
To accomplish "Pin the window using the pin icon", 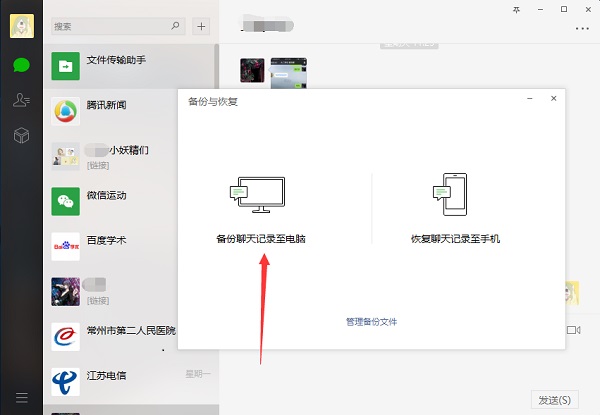I will coord(516,9).
